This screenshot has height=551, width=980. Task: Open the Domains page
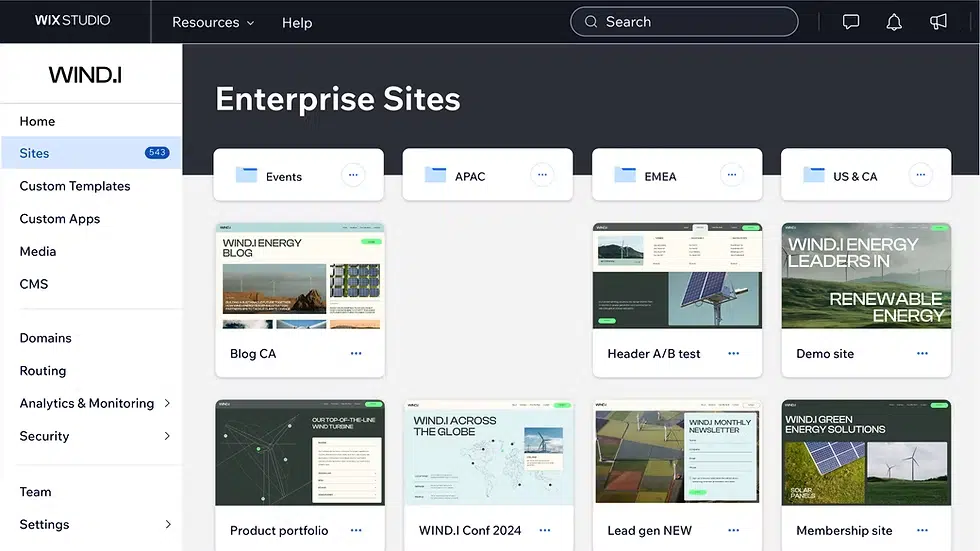[x=46, y=338]
